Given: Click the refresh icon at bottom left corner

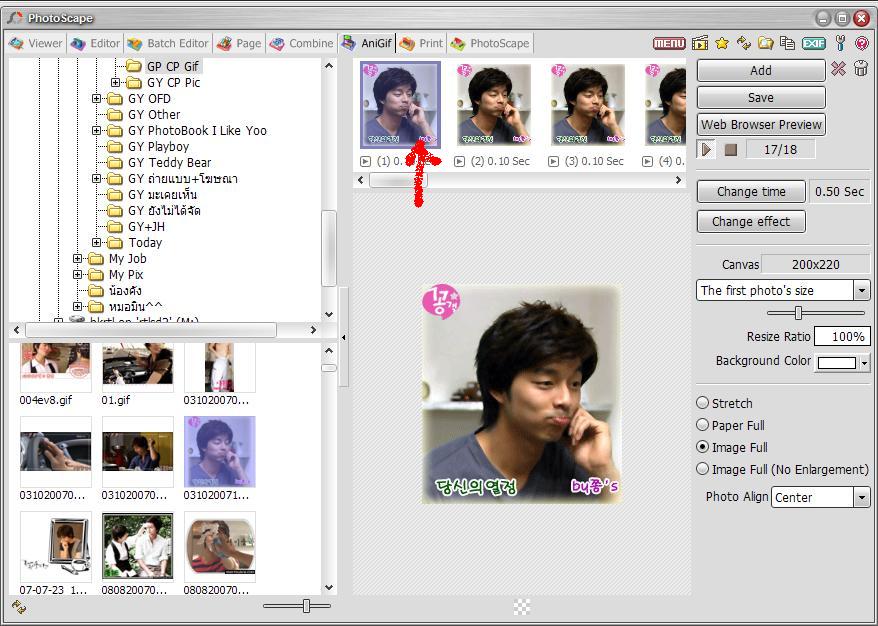Looking at the screenshot, I should [18, 606].
